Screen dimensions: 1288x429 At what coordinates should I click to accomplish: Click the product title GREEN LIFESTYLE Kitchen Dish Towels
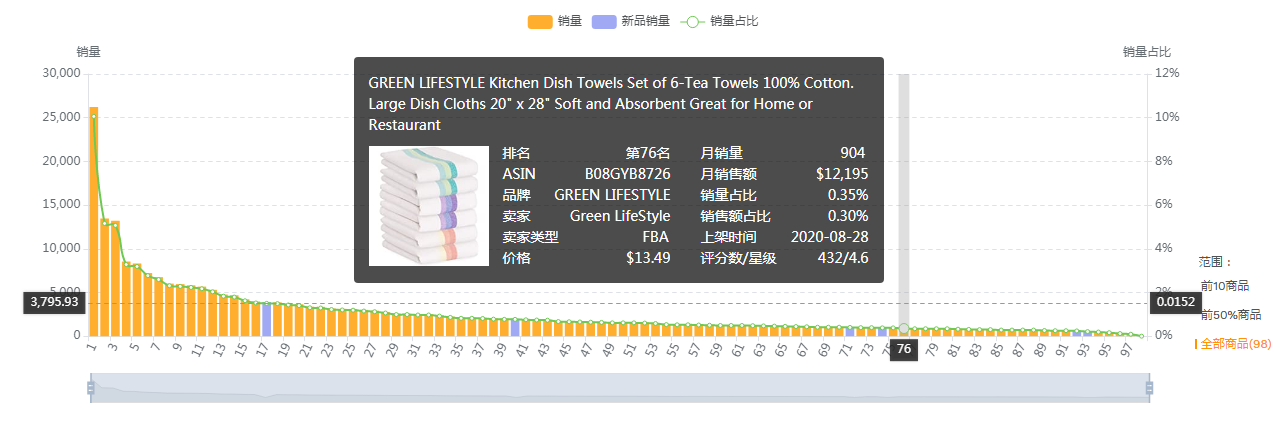pyautogui.click(x=611, y=104)
